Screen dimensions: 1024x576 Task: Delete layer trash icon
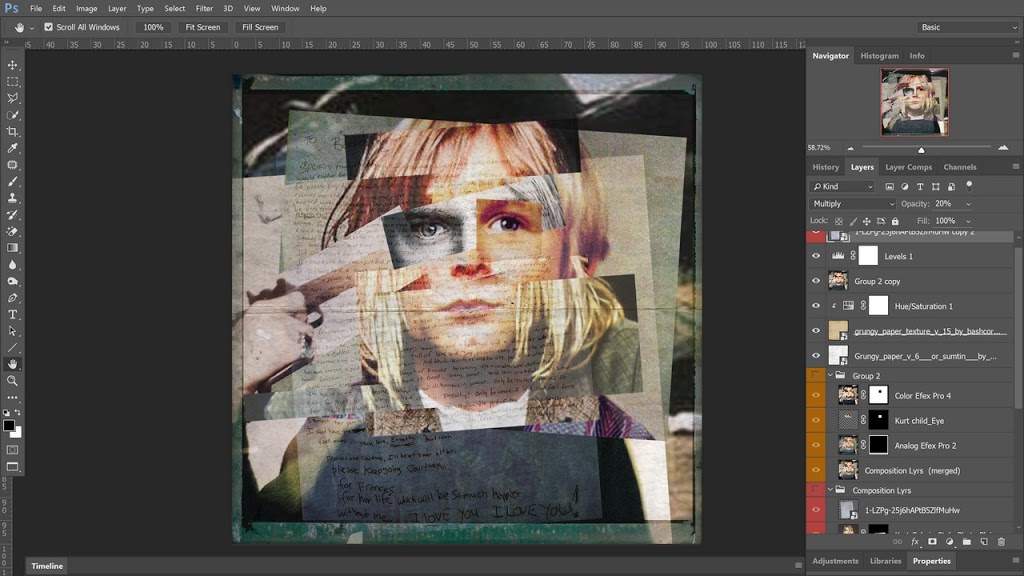1001,542
